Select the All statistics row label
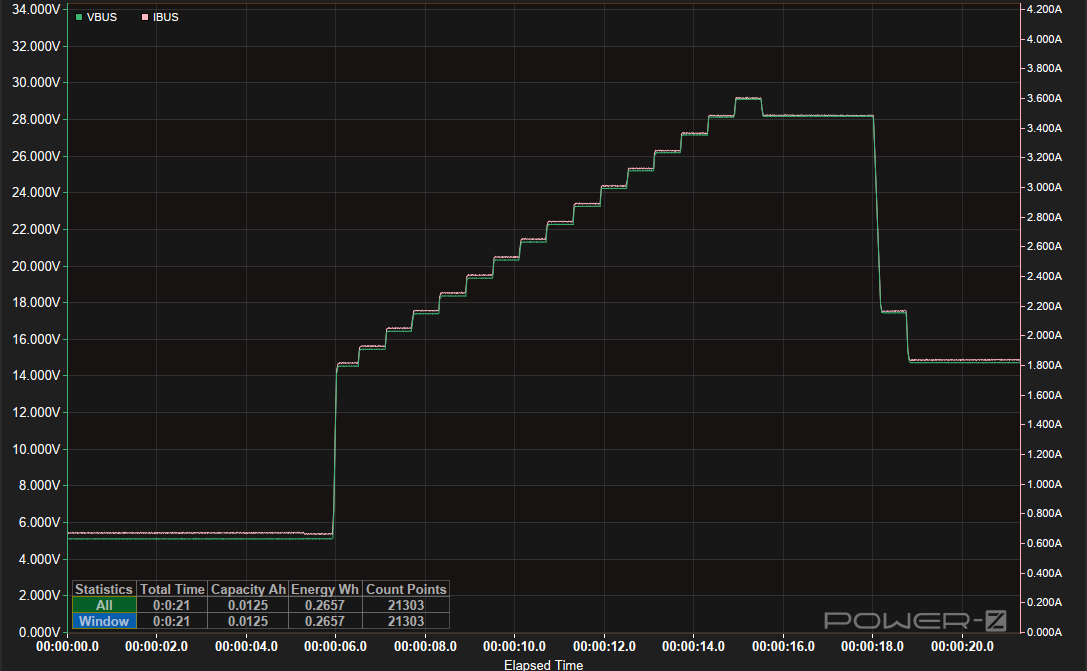The image size is (1087, 671). tap(104, 605)
